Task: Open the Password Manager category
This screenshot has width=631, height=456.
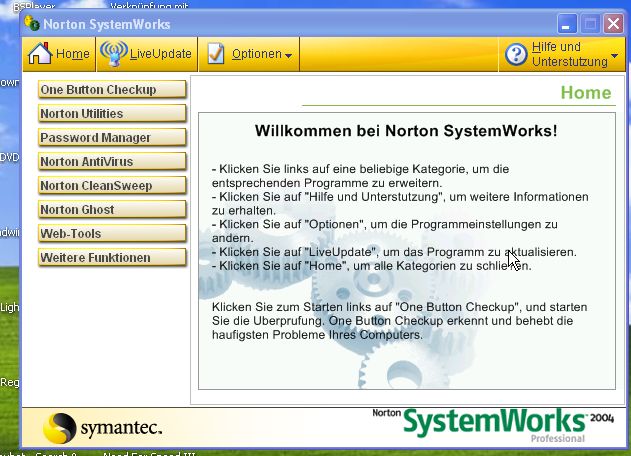Action: click(x=112, y=138)
